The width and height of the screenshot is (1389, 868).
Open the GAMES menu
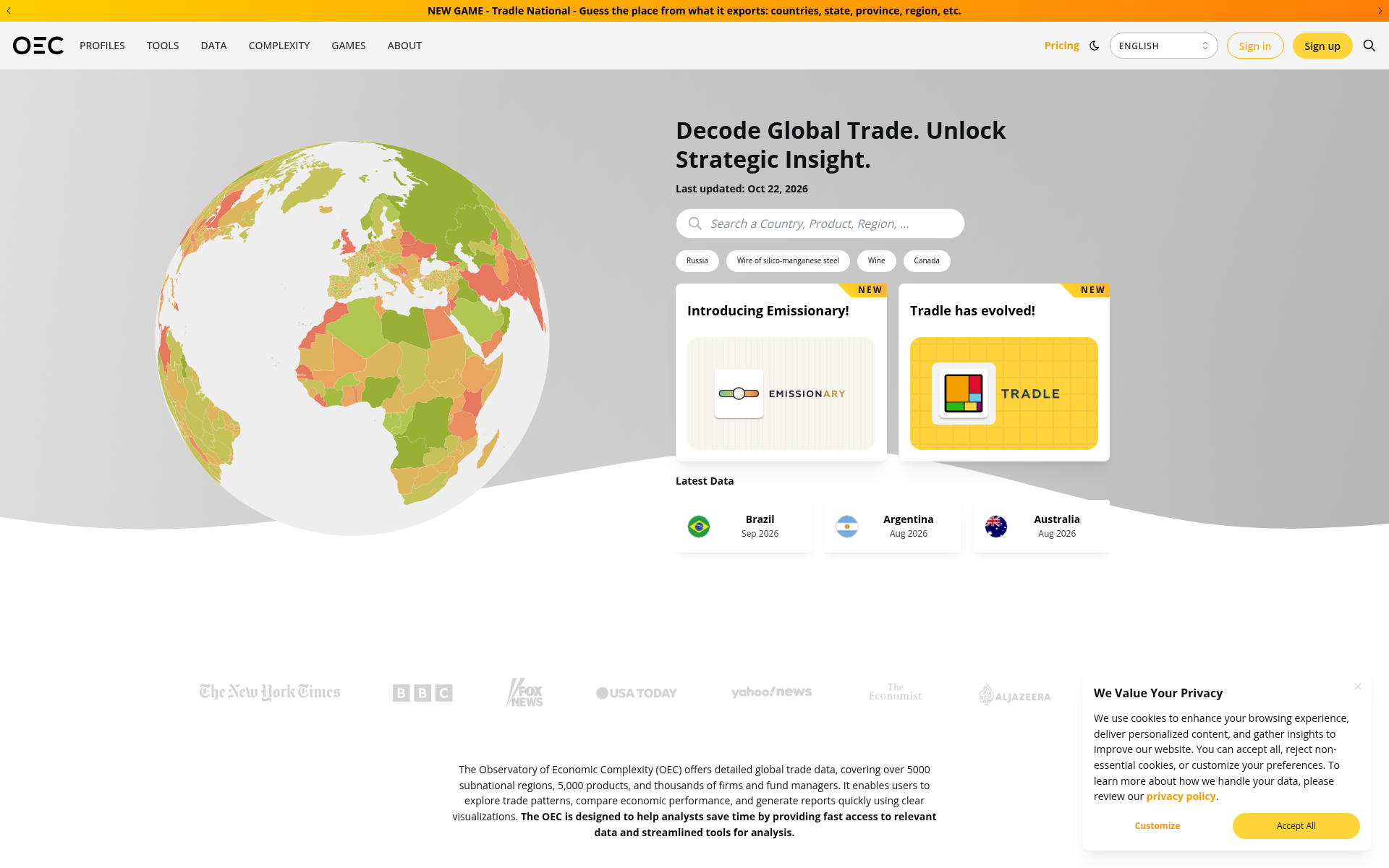tap(349, 46)
